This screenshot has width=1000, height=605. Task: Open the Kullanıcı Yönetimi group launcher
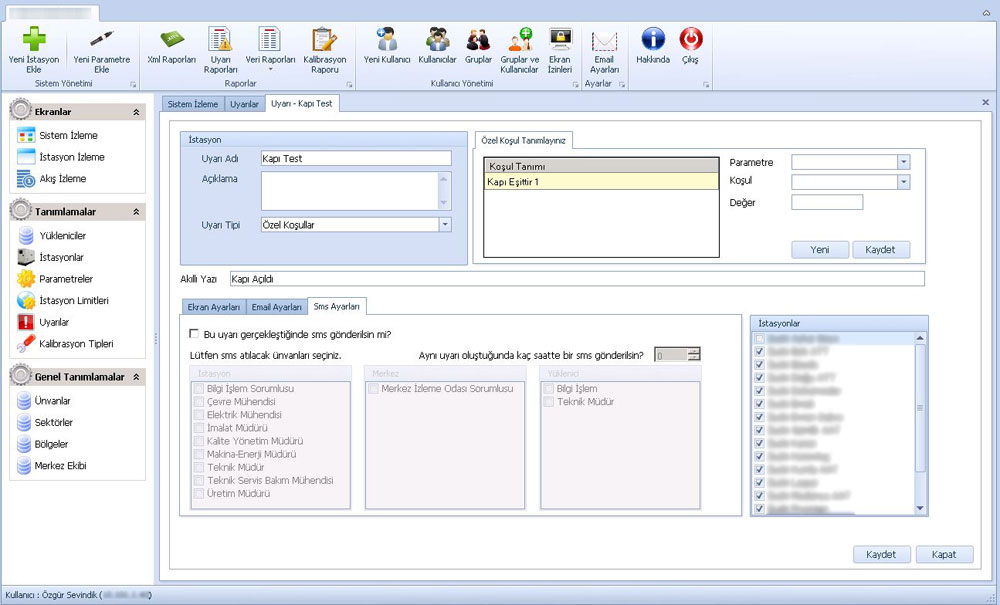click(576, 84)
